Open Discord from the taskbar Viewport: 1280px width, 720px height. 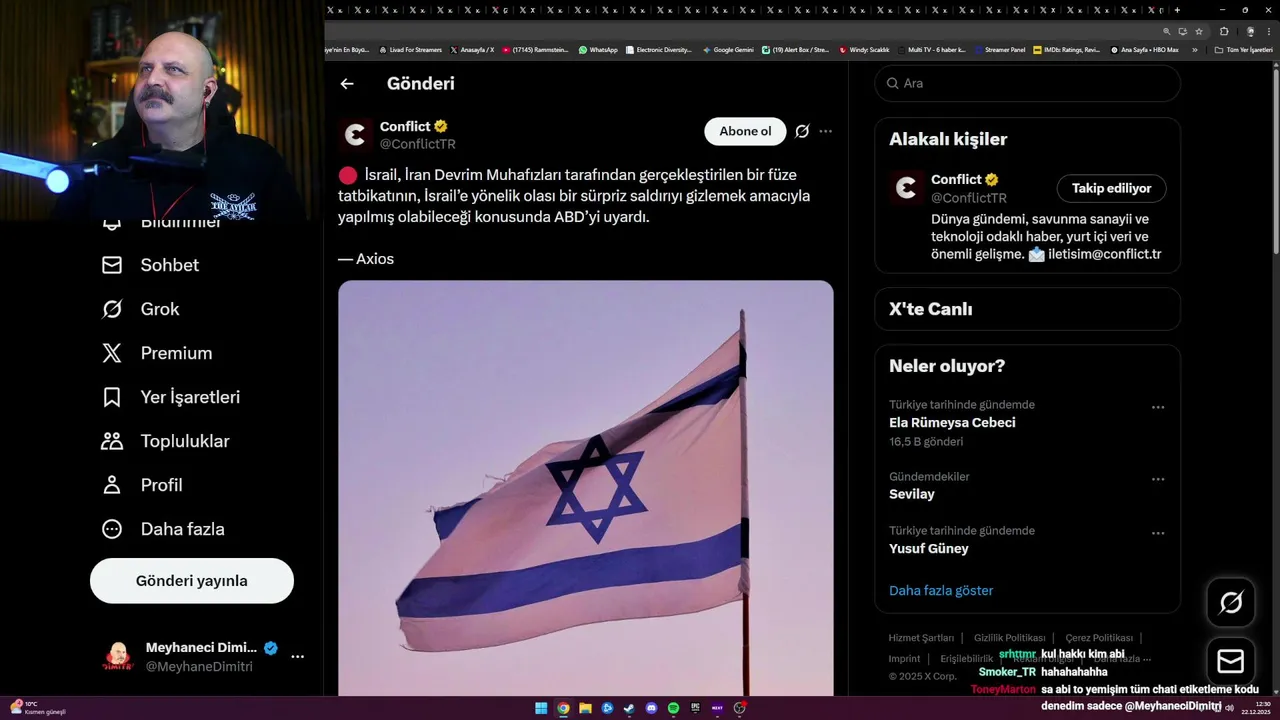pyautogui.click(x=651, y=708)
